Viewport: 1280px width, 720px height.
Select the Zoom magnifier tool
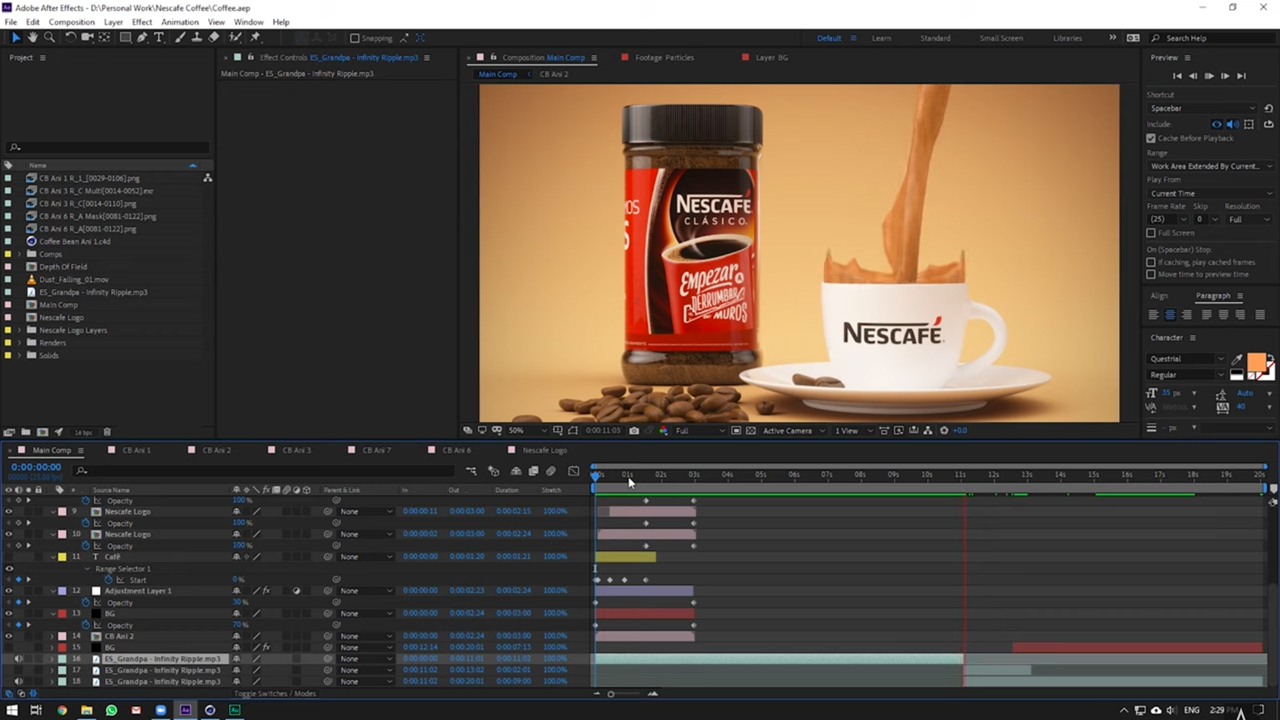[x=49, y=38]
